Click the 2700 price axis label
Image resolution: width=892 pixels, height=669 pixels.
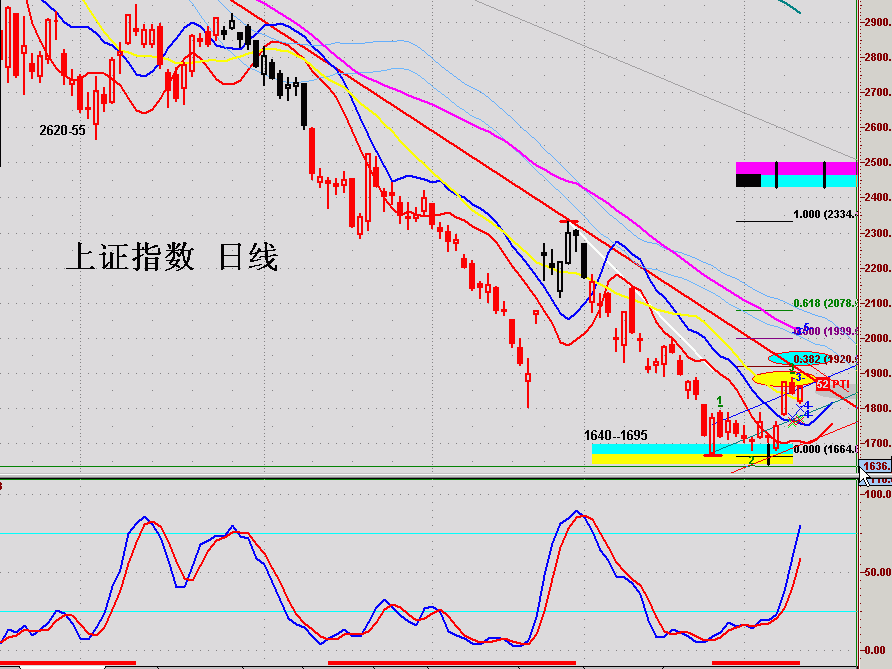point(877,92)
